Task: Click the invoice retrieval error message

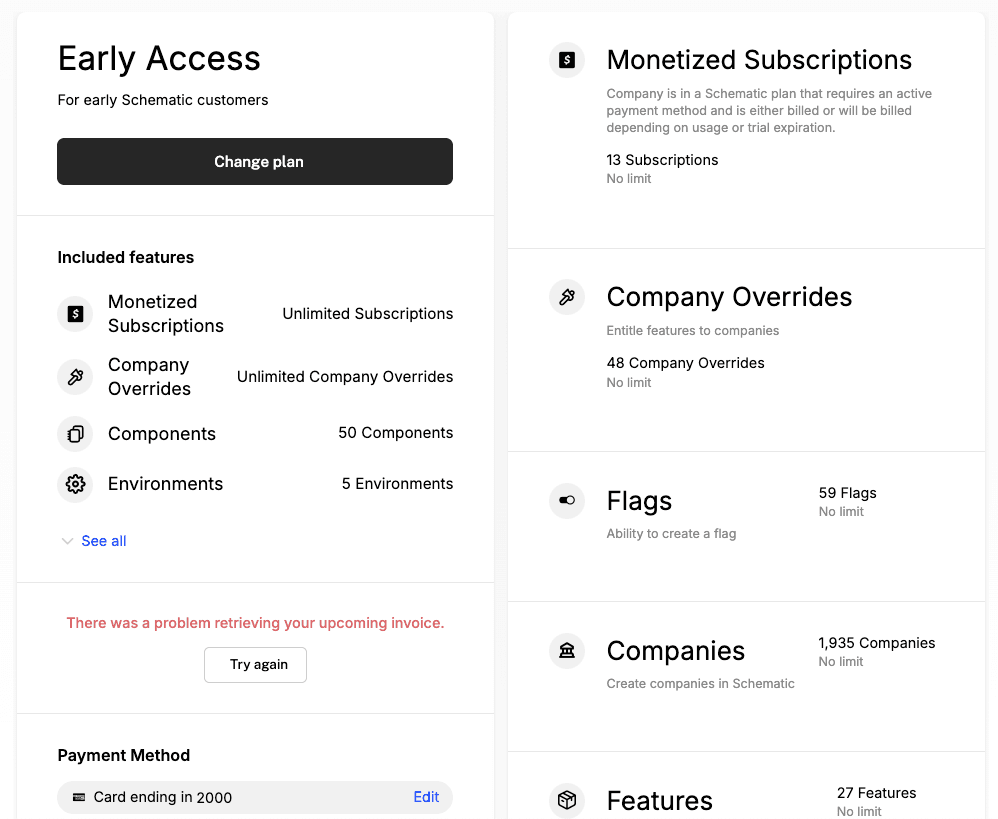Action: (255, 623)
